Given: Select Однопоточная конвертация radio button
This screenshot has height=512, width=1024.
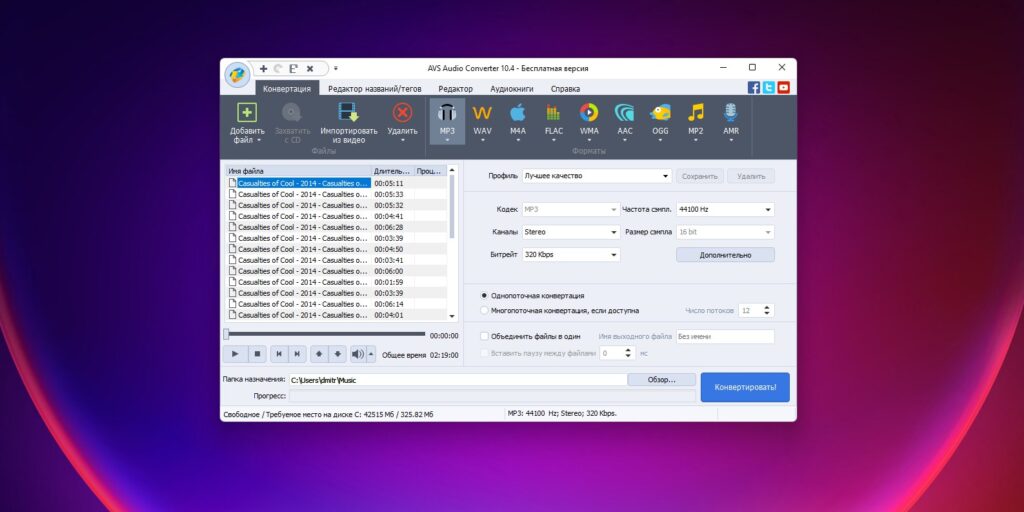Looking at the screenshot, I should pos(484,296).
